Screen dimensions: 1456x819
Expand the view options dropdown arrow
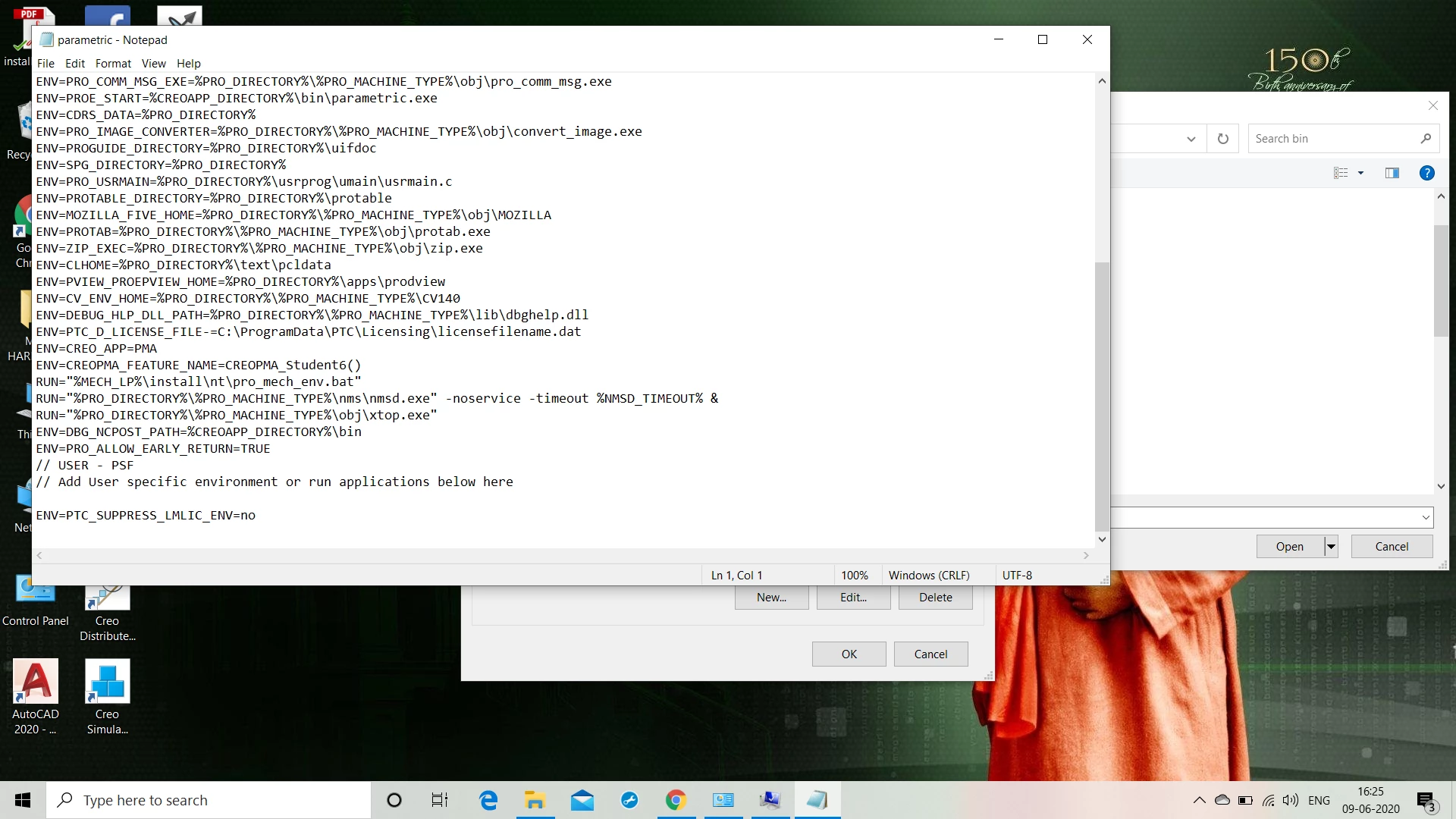click(x=1360, y=173)
